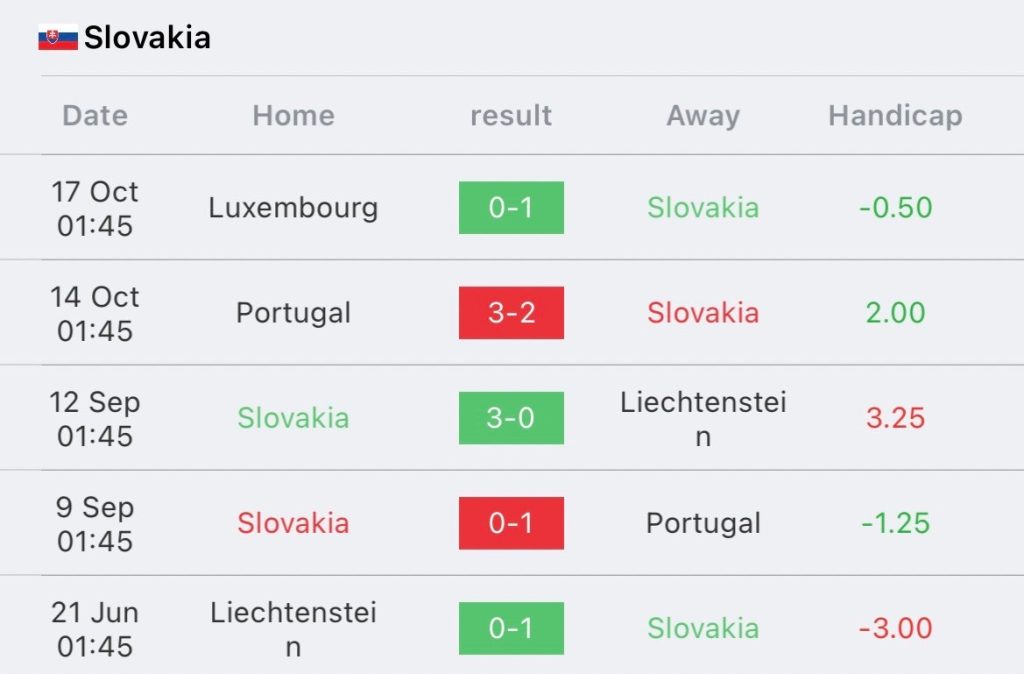The height and width of the screenshot is (674, 1024).
Task: Select the Away column header
Action: click(x=703, y=116)
